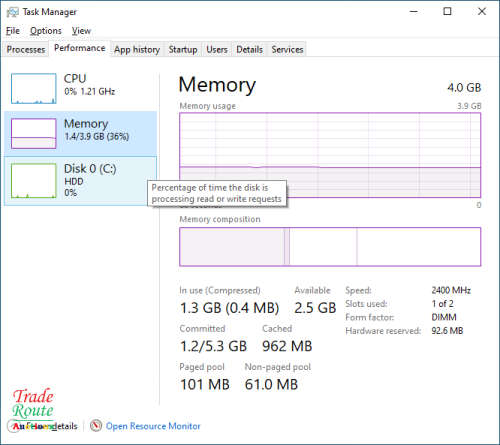The width and height of the screenshot is (500, 445).
Task: Click the Memory mini graph thumbnail
Action: [33, 133]
